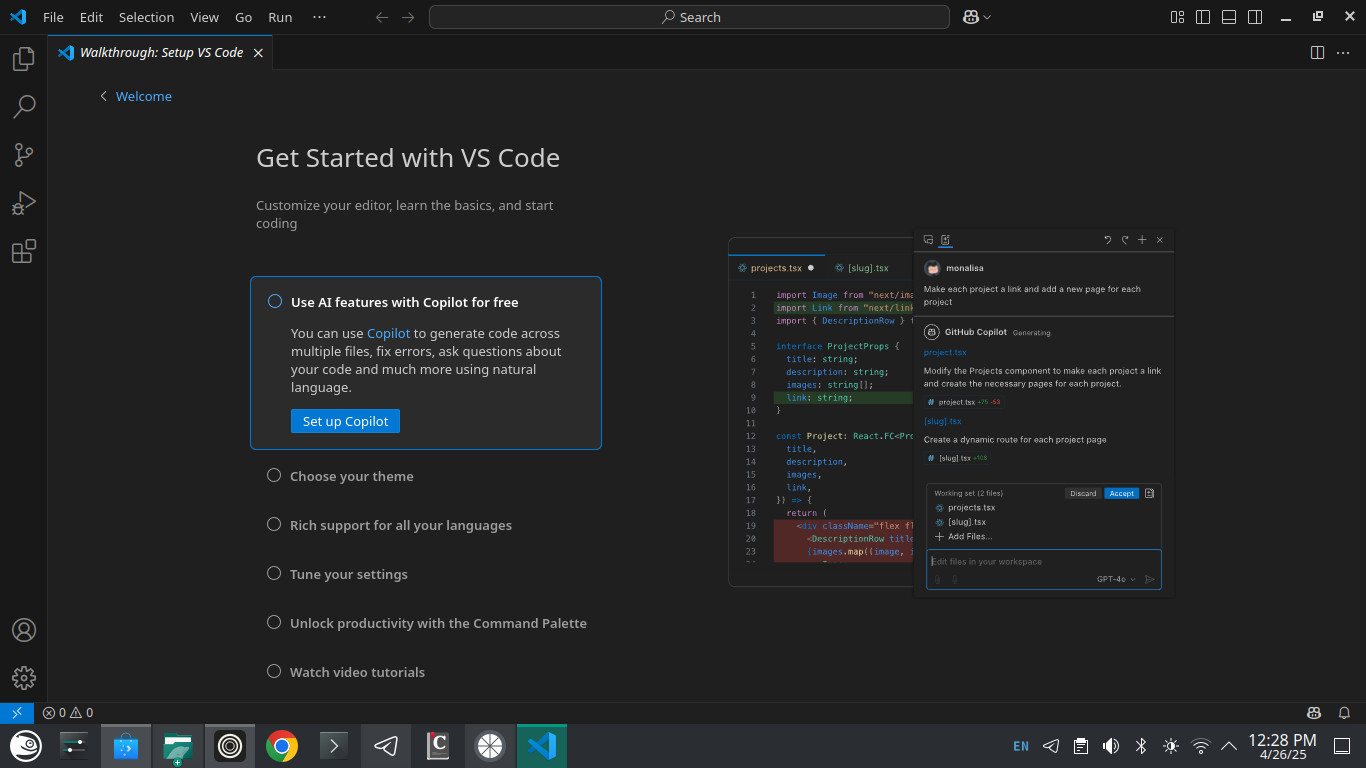Go forward with the navigation arrow
This screenshot has height=768, width=1366.
(x=407, y=17)
